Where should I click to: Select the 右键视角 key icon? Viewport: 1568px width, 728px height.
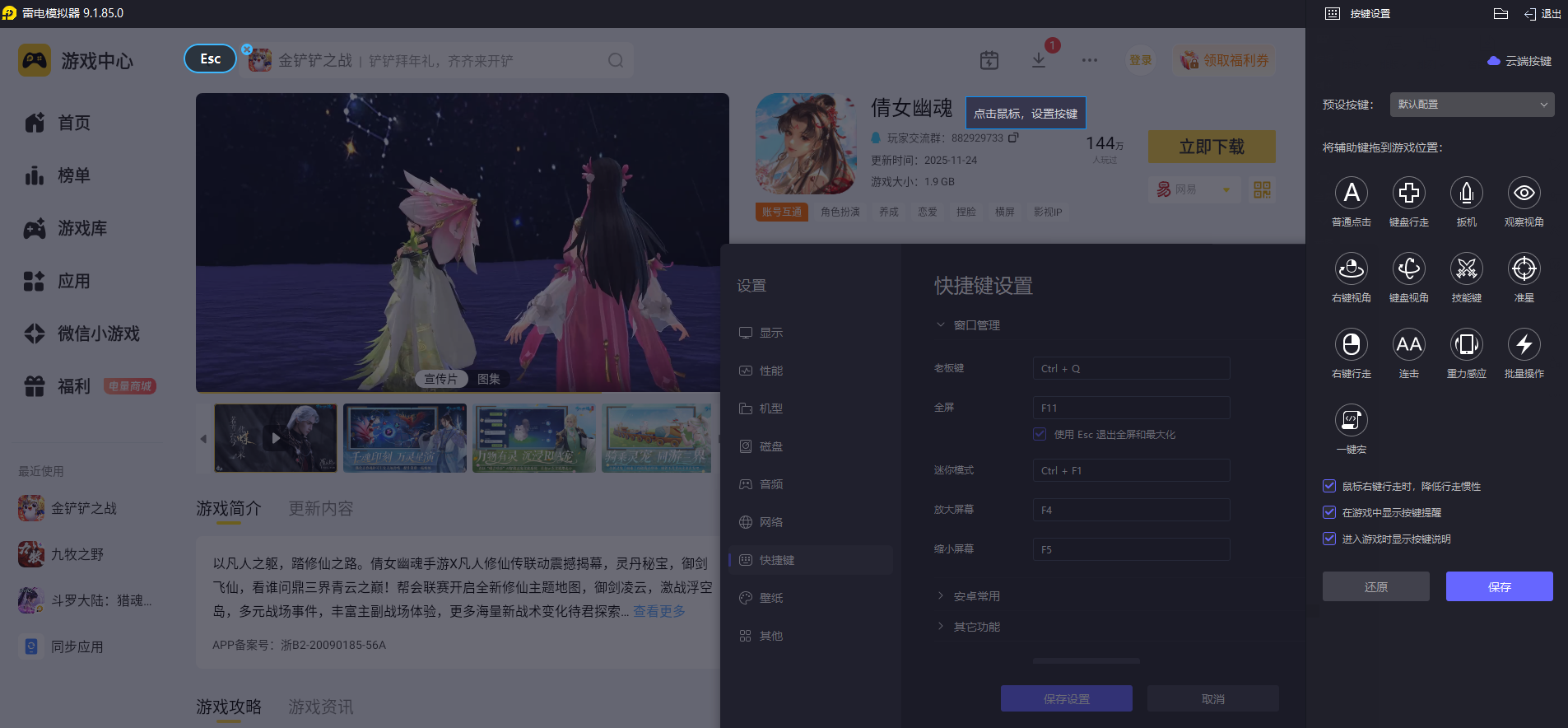pyautogui.click(x=1351, y=268)
